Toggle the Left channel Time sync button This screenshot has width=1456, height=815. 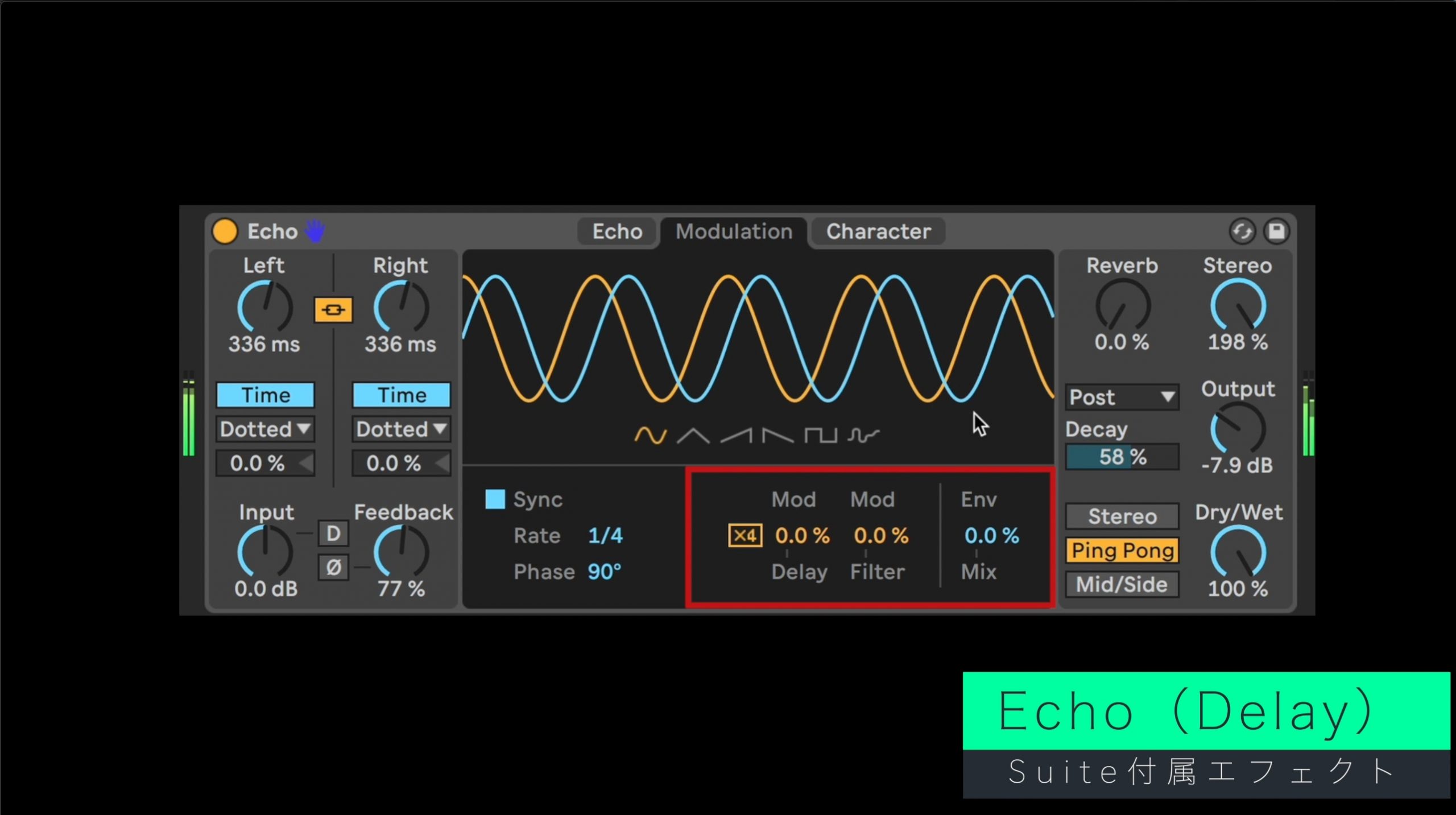pos(265,395)
